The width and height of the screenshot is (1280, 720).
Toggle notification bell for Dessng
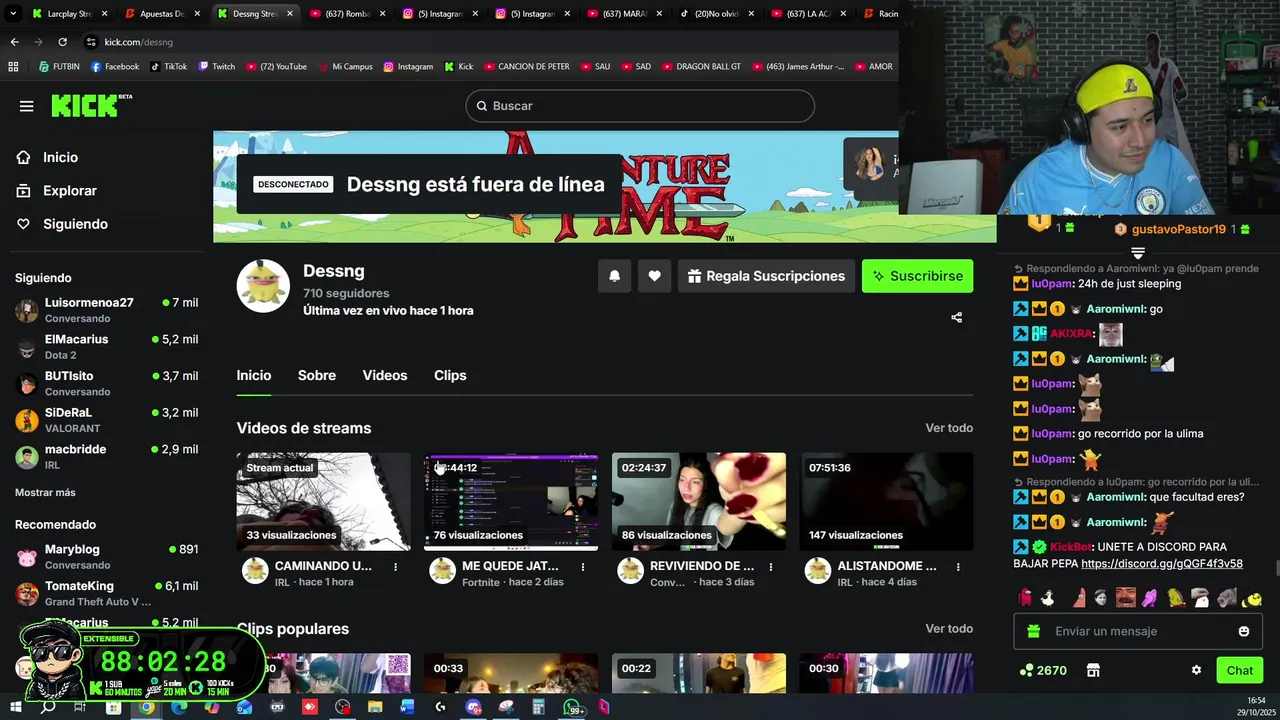click(x=615, y=276)
